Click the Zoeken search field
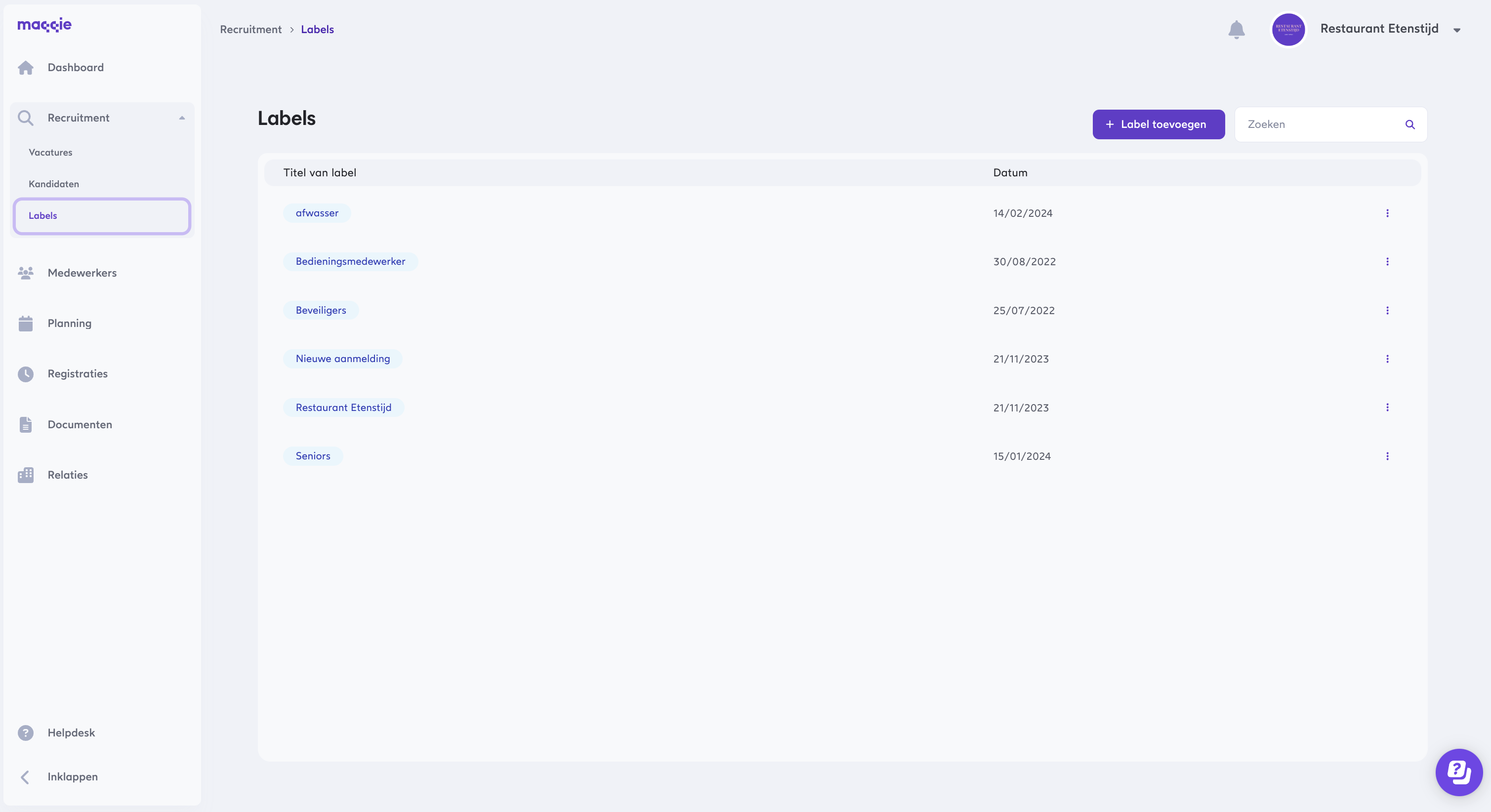1491x812 pixels. click(x=1320, y=124)
